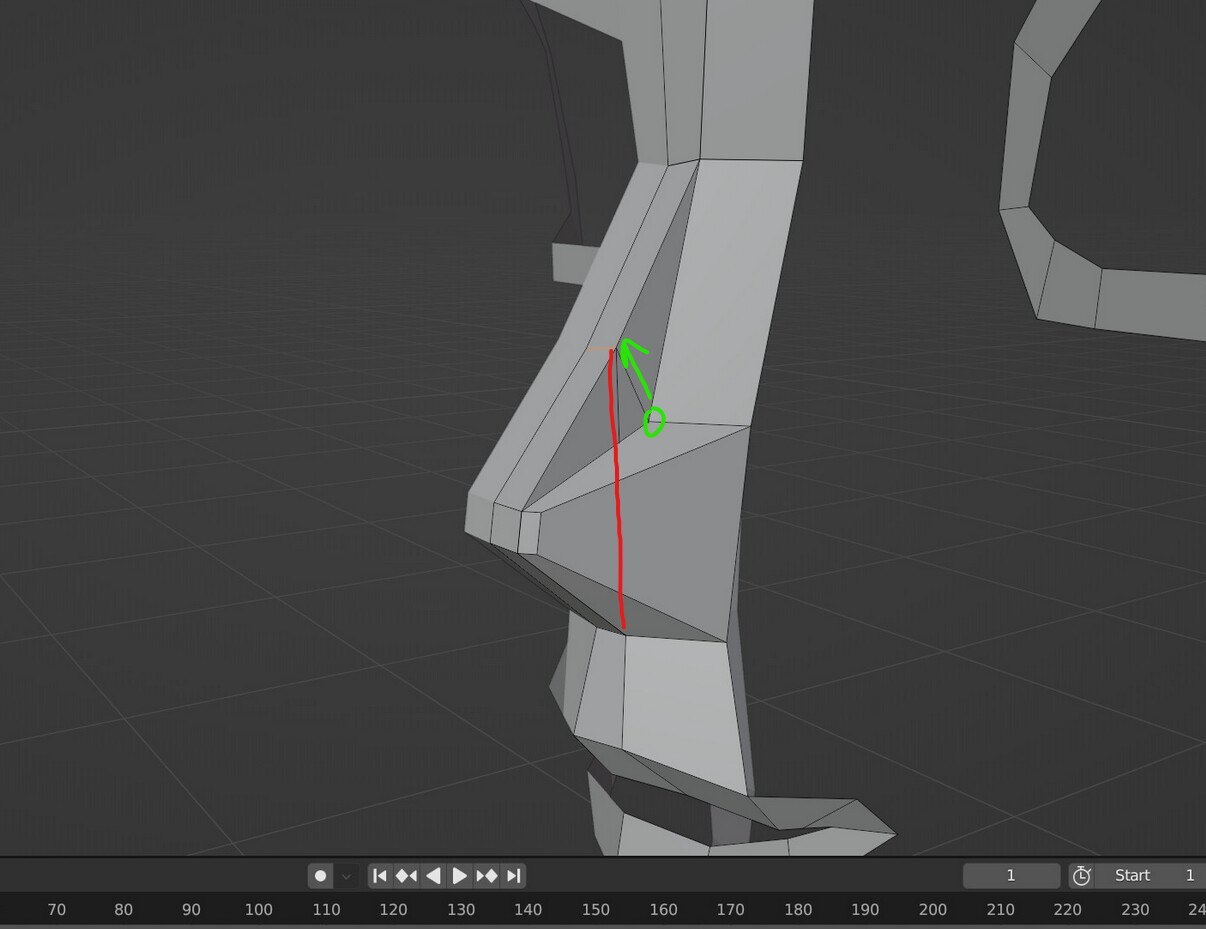Click frame 230 on the timeline ruler
The height and width of the screenshot is (929, 1206).
[x=1136, y=910]
